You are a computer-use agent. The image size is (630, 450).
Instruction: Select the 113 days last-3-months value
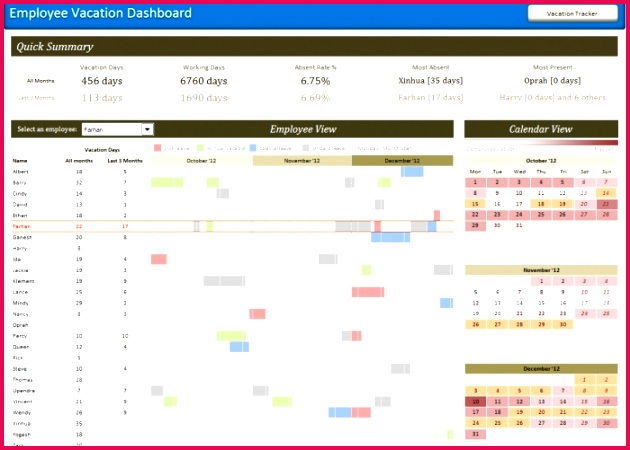(102, 98)
